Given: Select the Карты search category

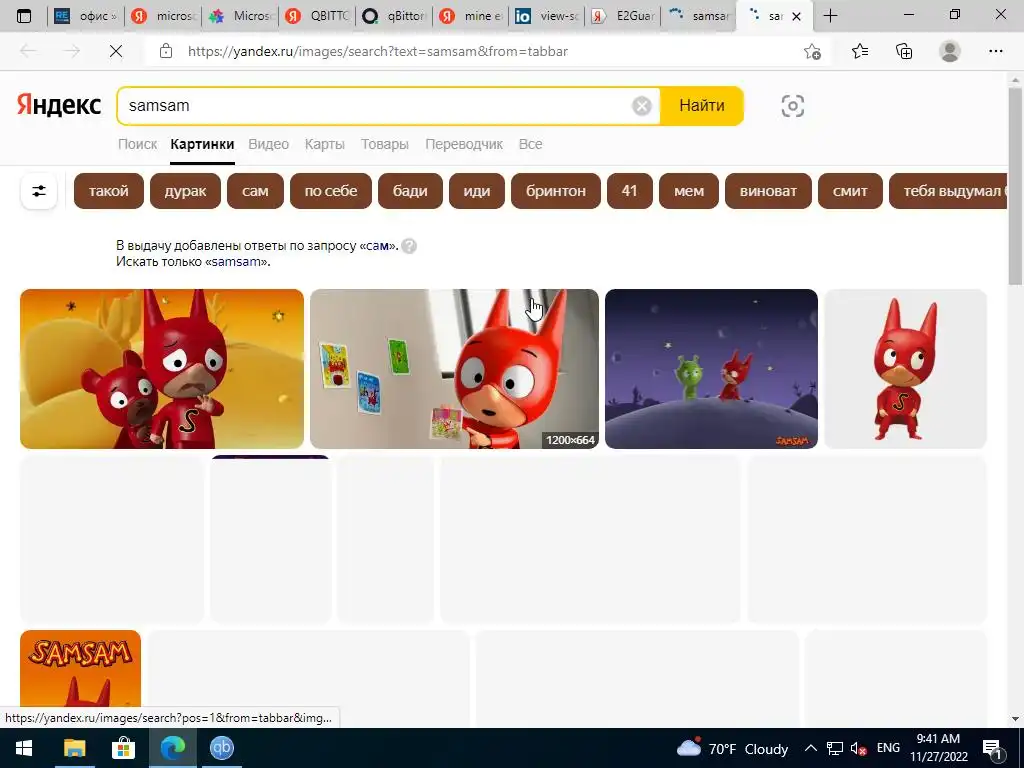Looking at the screenshot, I should tap(325, 144).
